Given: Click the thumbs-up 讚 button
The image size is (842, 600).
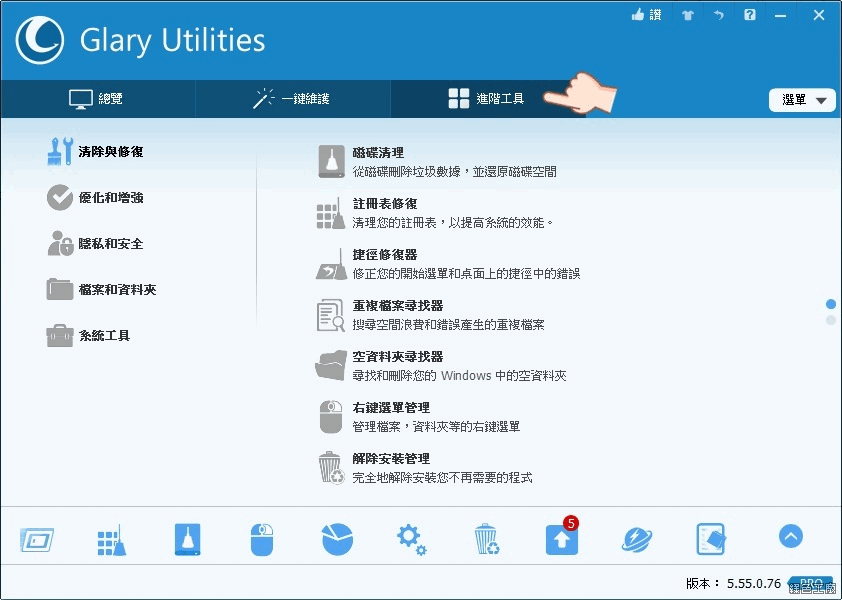Looking at the screenshot, I should coord(647,15).
